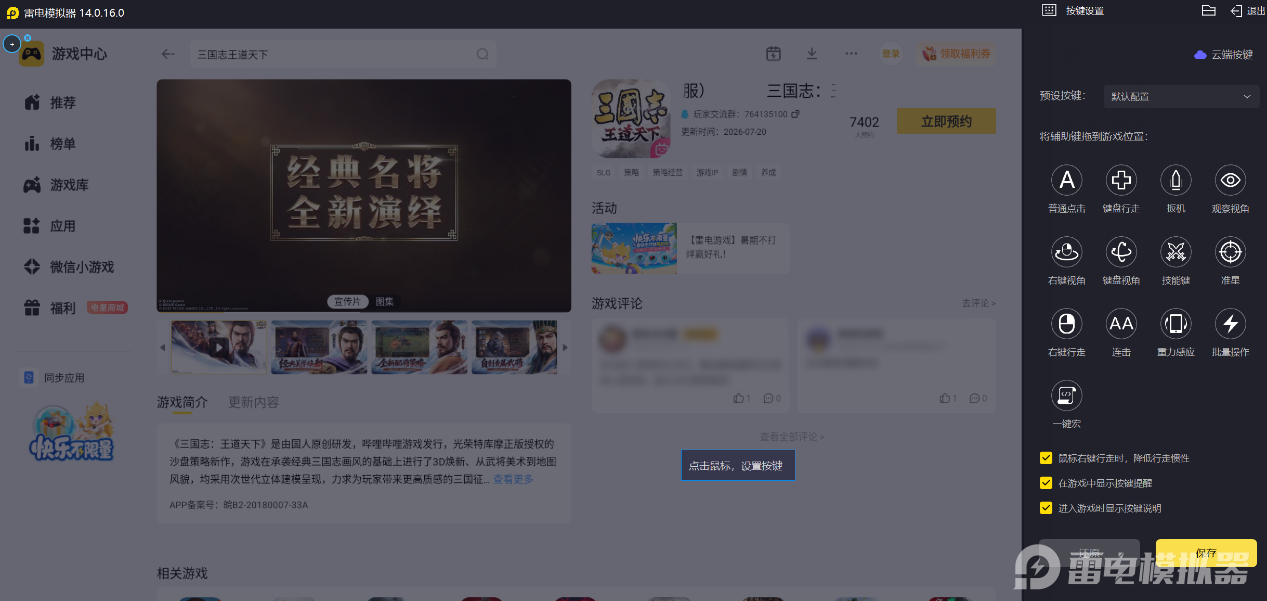
Task: Click 去评论 link above reviews
Action: click(x=979, y=302)
